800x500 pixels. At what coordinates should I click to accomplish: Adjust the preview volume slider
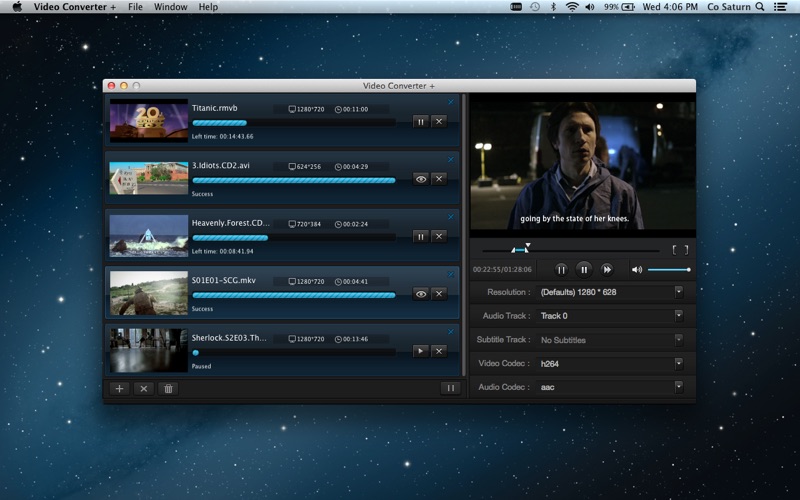[669, 270]
